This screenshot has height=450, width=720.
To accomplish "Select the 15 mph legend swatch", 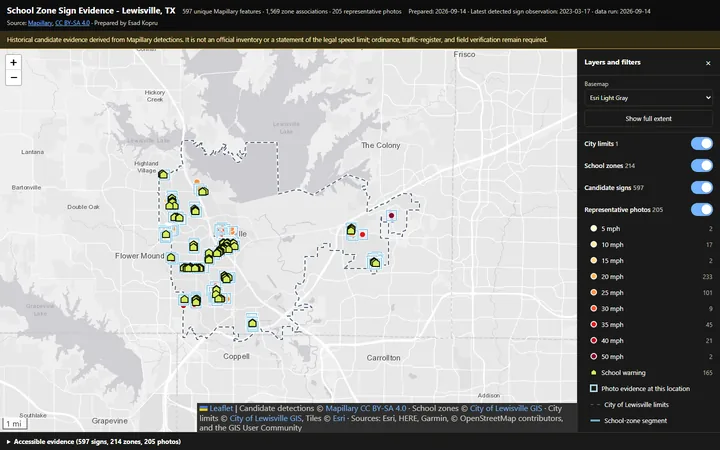I will [x=593, y=260].
